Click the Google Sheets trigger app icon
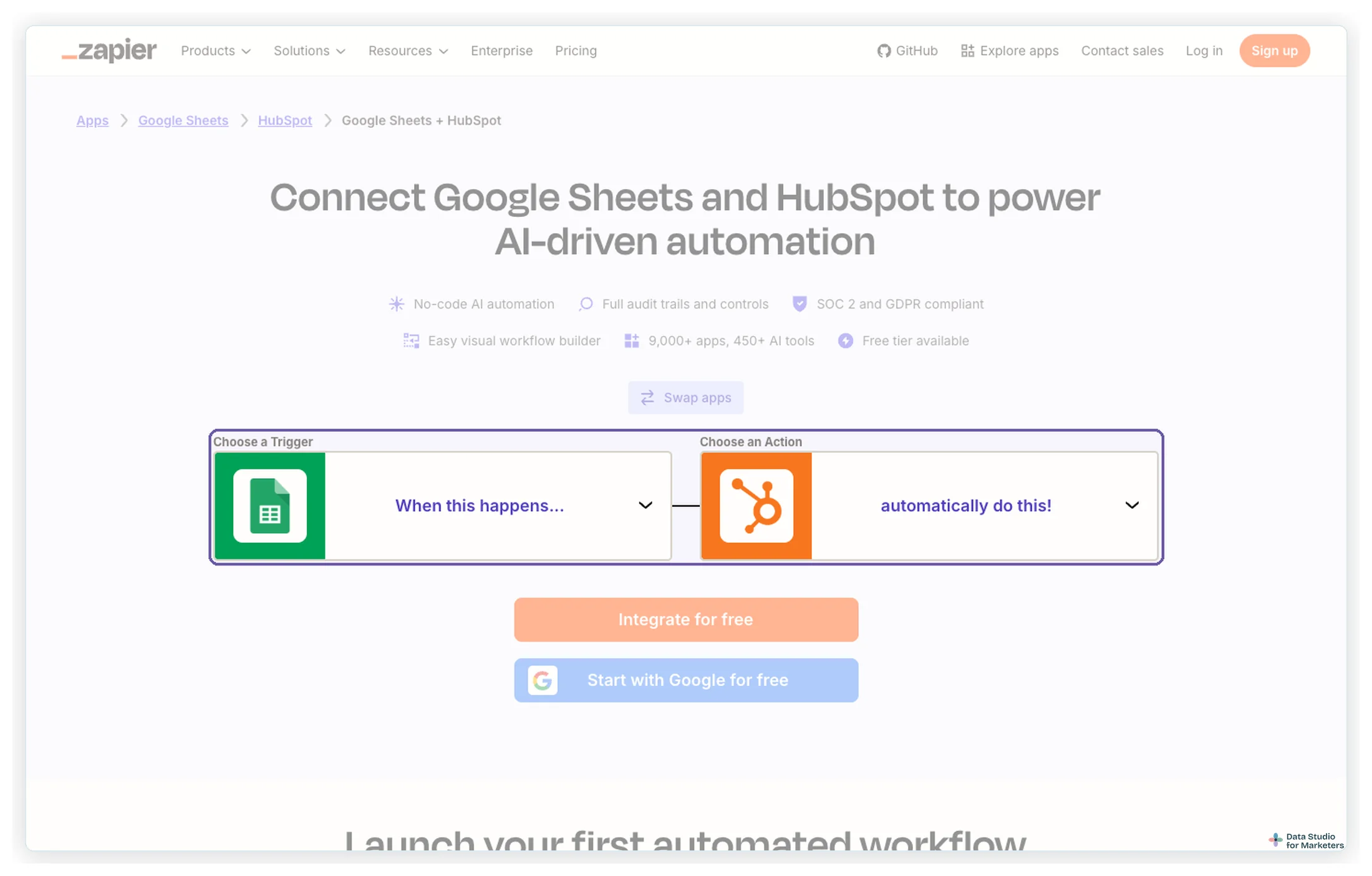Image resolution: width=1372 pixels, height=876 pixels. [270, 506]
